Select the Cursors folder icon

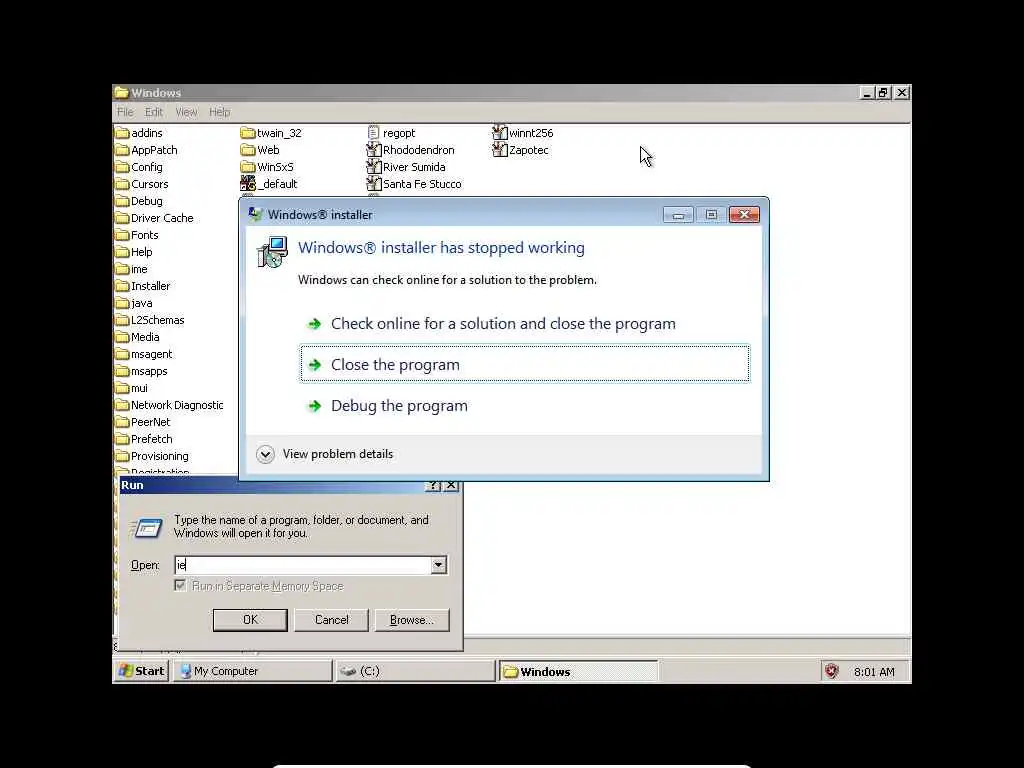pyautogui.click(x=122, y=184)
